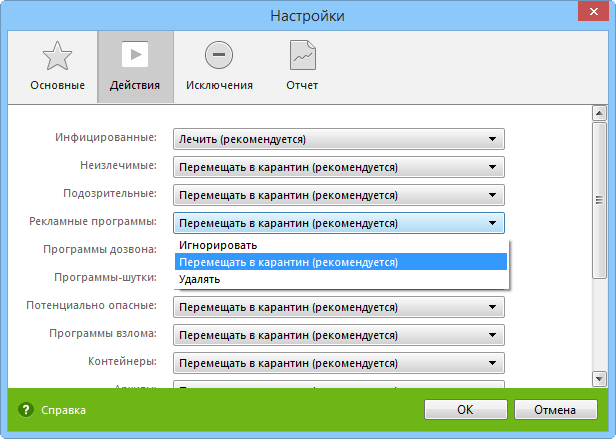Click OK to save settings
This screenshot has height=439, width=616.
[466, 410]
